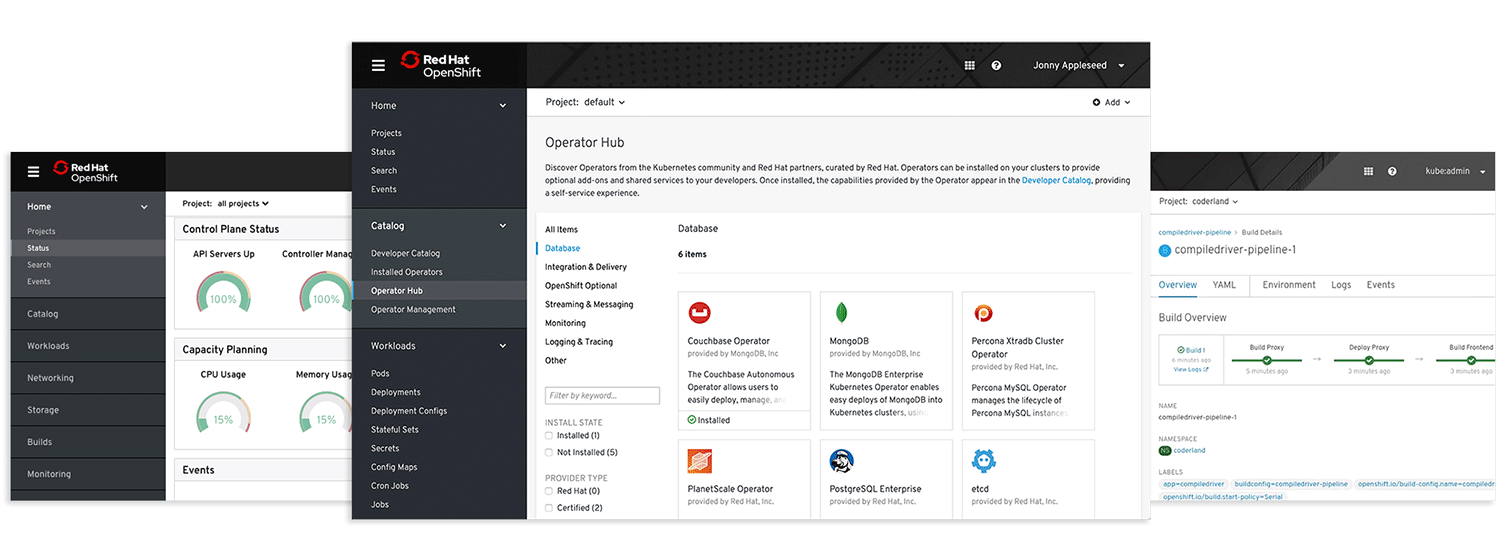Screen dimensions: 1500x557
Task: Switch to the YAML tab
Action: point(1224,285)
